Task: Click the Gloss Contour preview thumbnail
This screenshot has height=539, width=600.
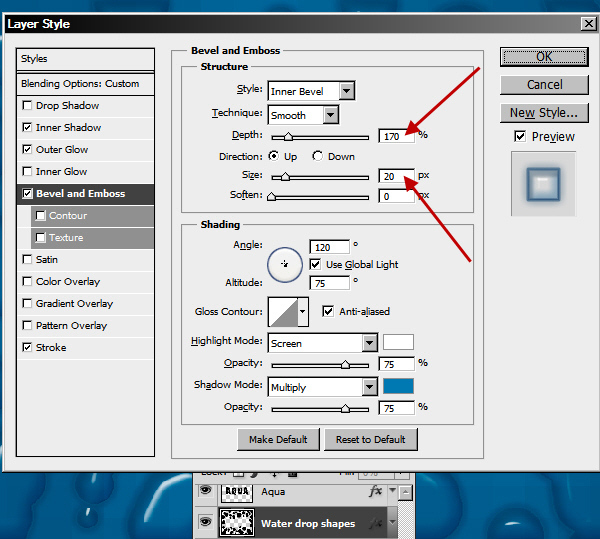Action: 282,312
